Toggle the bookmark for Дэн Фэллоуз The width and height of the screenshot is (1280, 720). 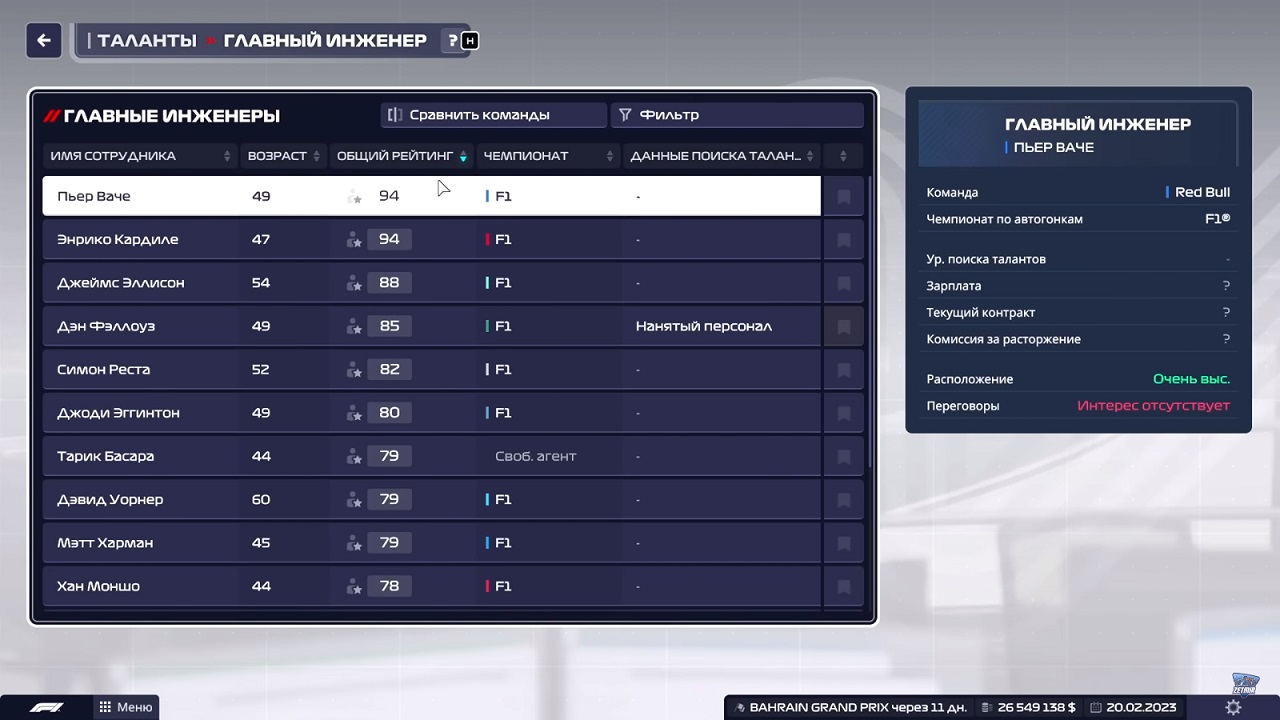(843, 326)
